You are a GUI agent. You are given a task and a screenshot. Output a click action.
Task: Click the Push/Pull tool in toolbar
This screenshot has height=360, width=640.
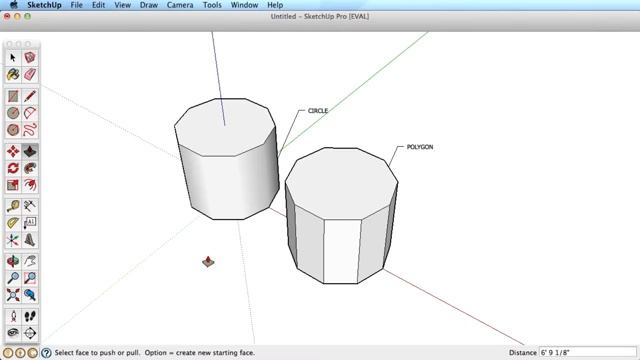[x=30, y=151]
